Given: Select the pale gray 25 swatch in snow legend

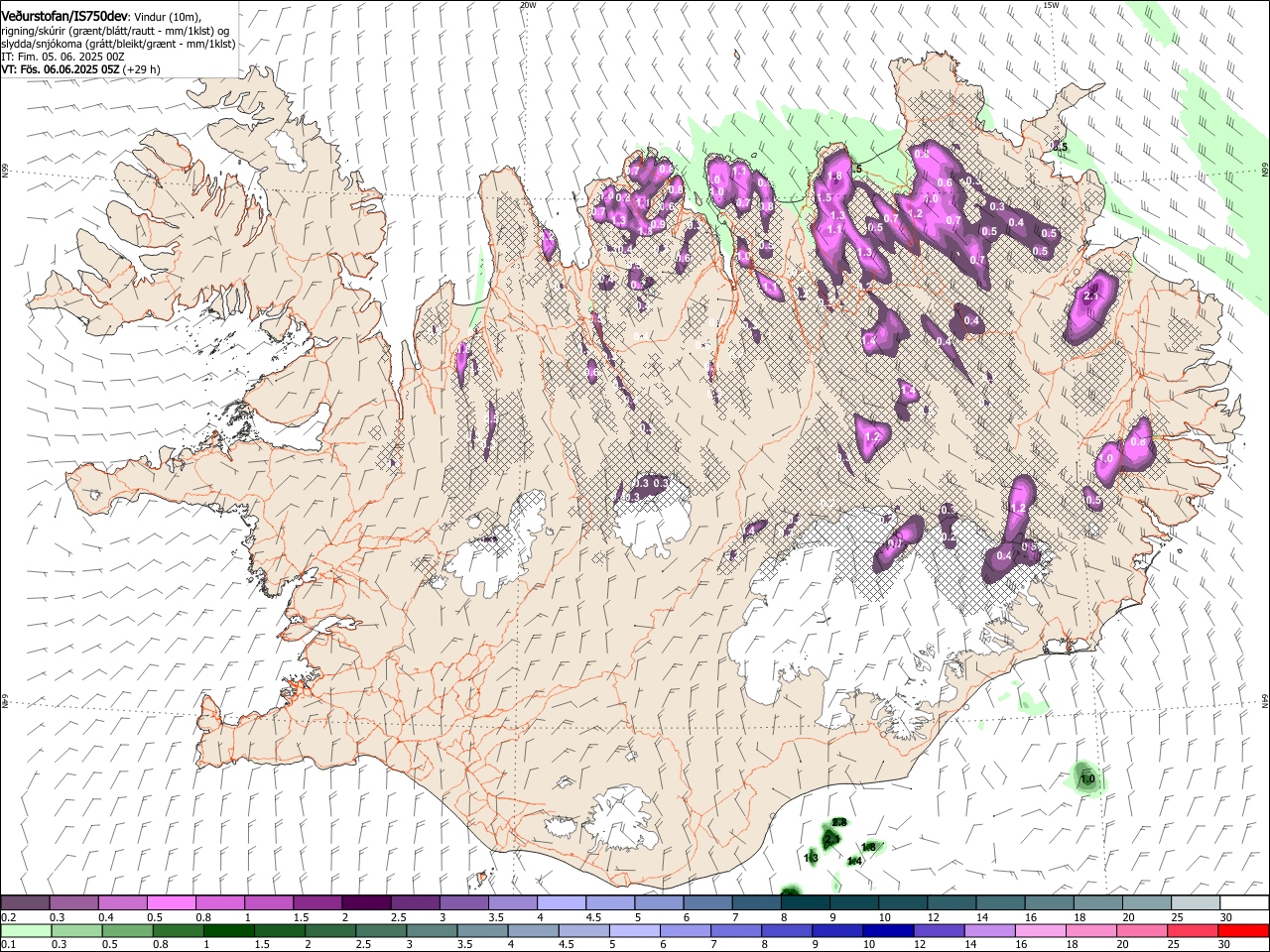Looking at the screenshot, I should pyautogui.click(x=1196, y=903).
